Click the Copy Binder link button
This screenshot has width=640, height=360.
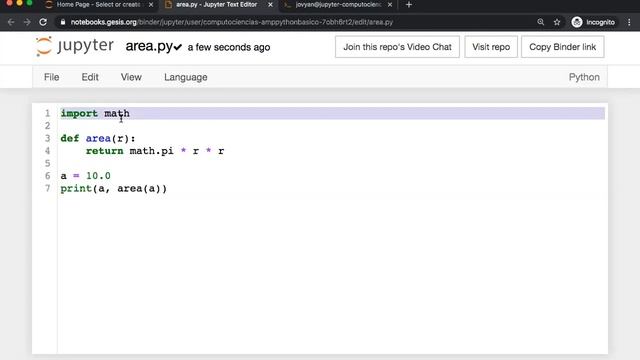pos(562,47)
